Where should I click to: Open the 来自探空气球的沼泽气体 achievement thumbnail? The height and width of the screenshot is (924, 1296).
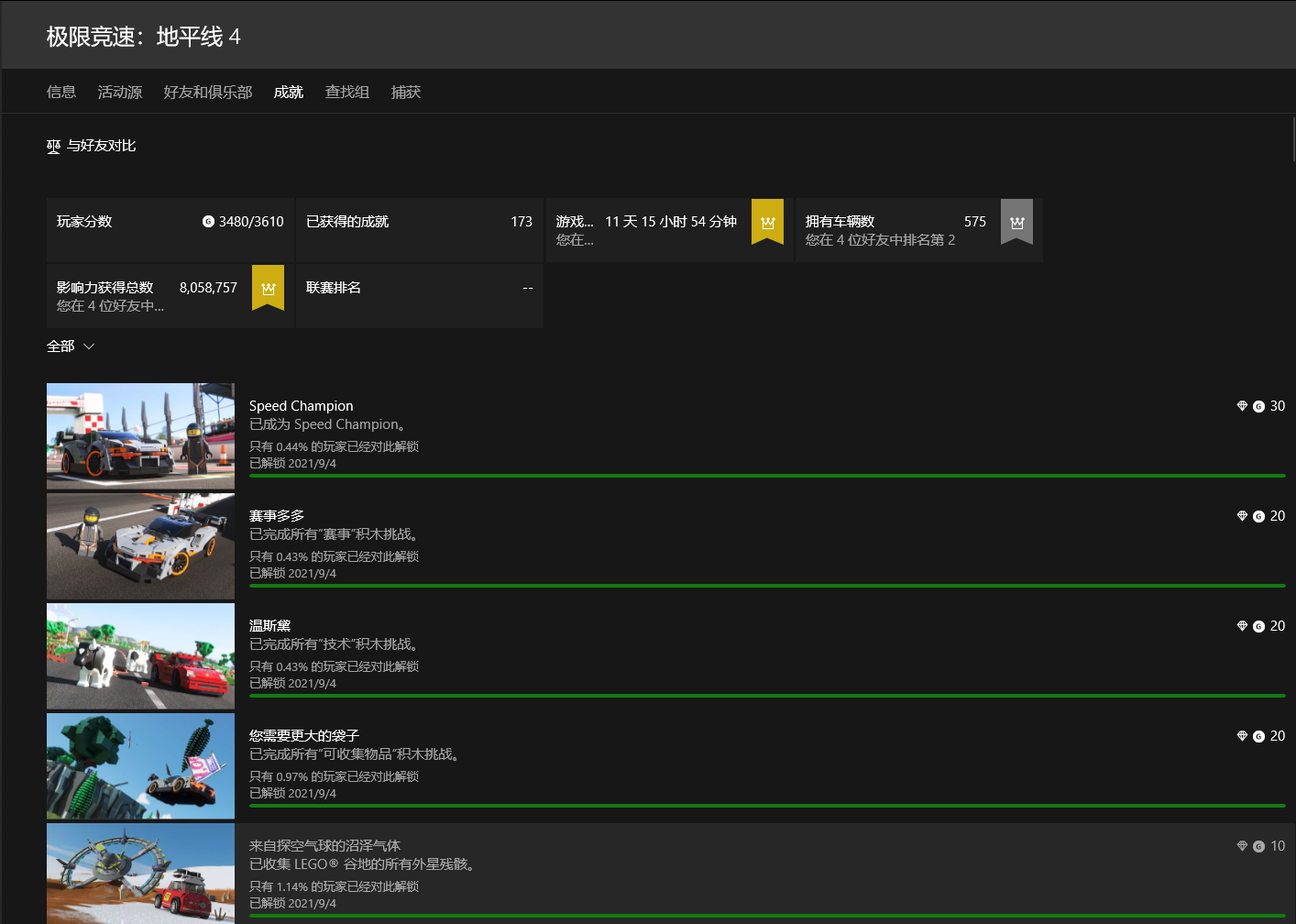point(140,874)
